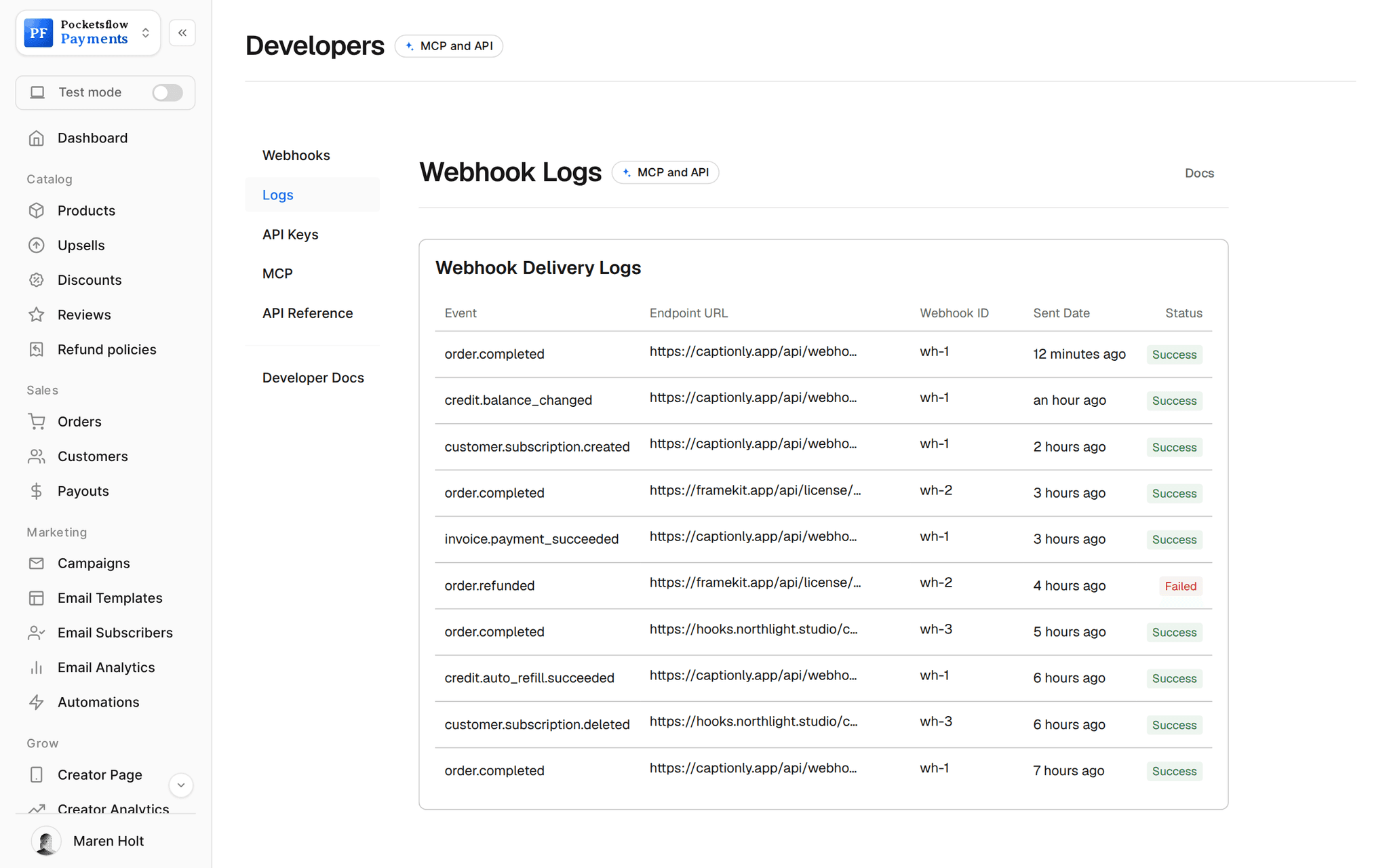Select the credit.balance_changed event row
This screenshot has width=1389, height=868.
coord(823,400)
